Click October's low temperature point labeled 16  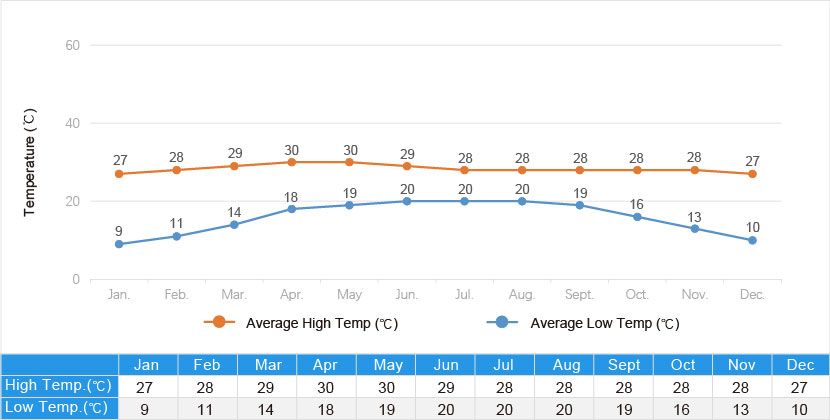(x=637, y=217)
